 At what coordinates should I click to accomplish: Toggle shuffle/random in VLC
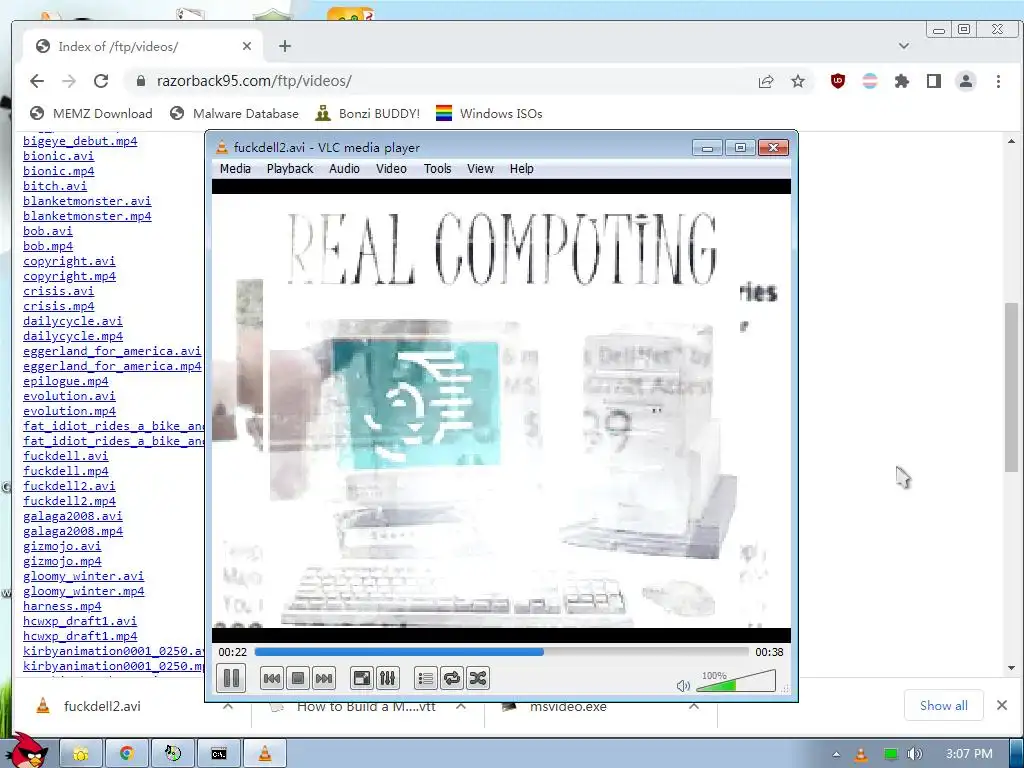click(478, 679)
